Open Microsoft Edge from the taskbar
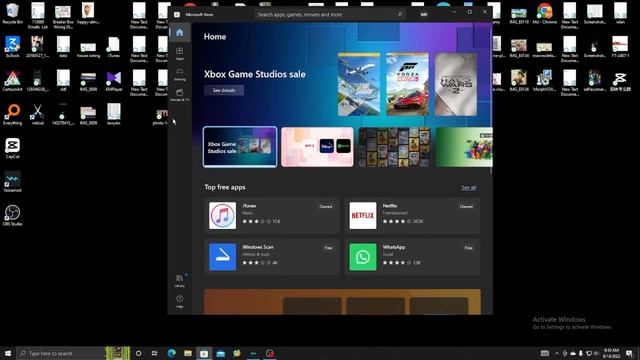 (171, 353)
